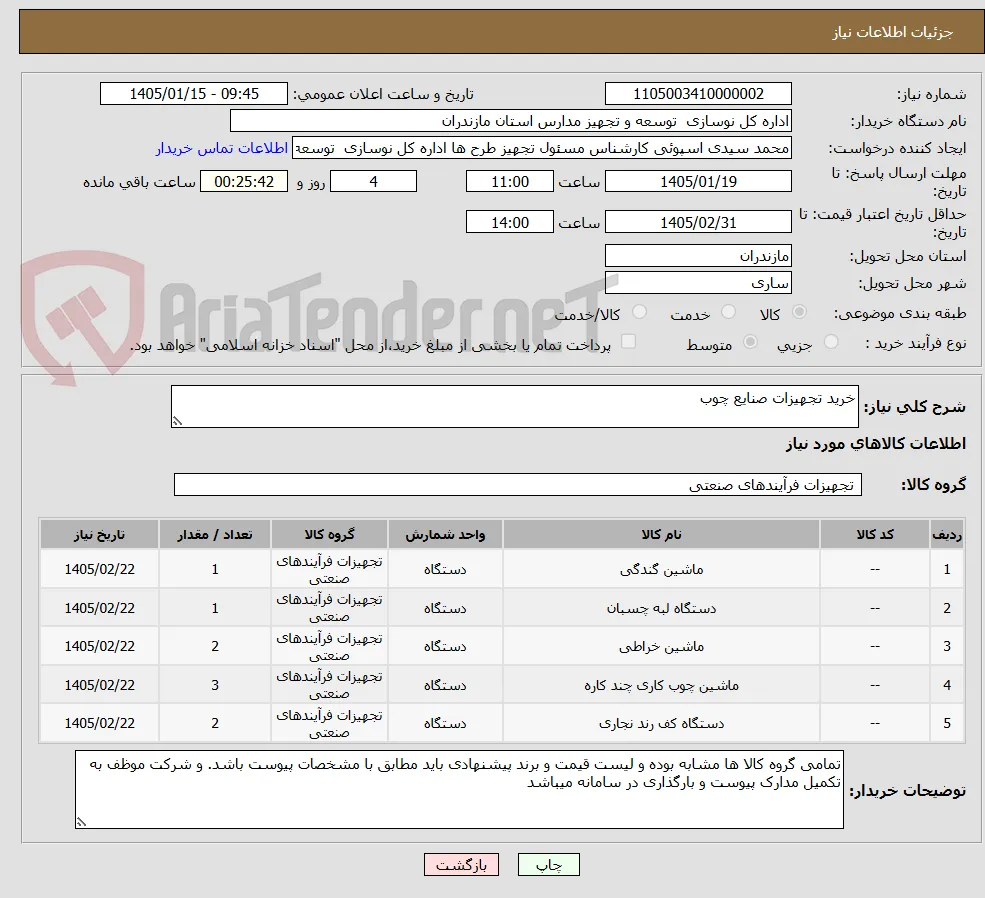Click the چاپ print button

[548, 865]
